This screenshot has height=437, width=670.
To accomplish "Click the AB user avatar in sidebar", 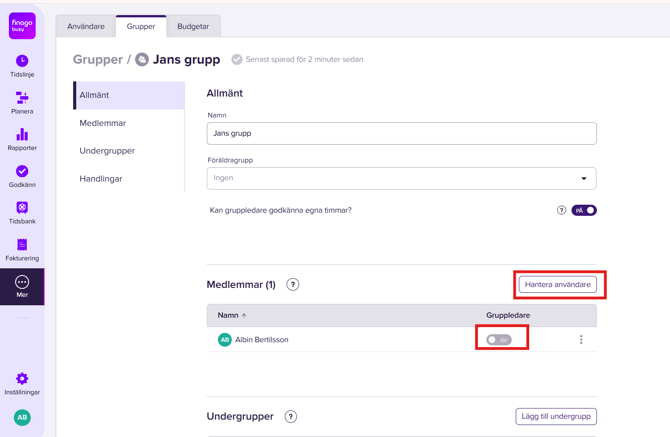I will click(x=22, y=417).
